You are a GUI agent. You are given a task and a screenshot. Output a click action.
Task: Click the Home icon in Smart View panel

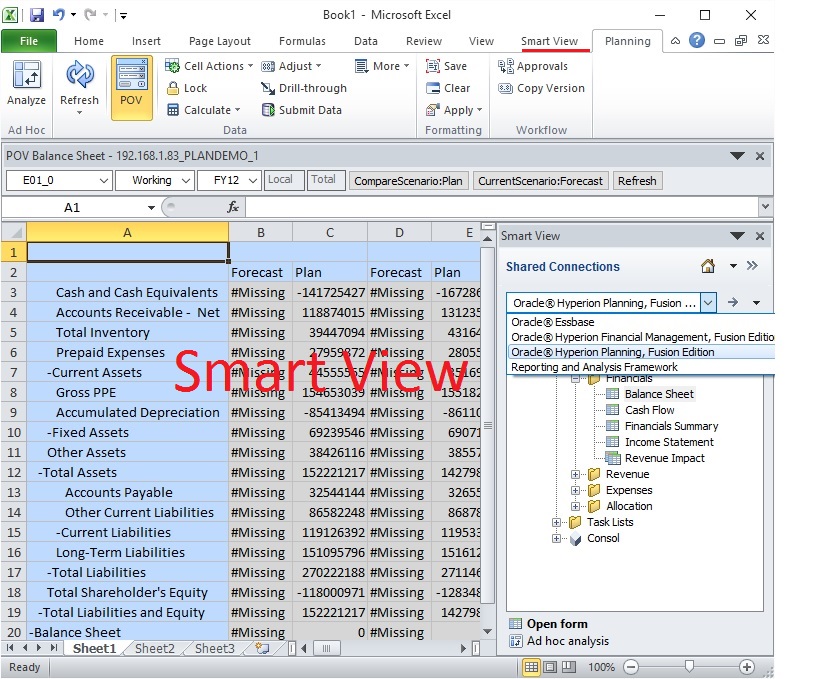pyautogui.click(x=708, y=267)
